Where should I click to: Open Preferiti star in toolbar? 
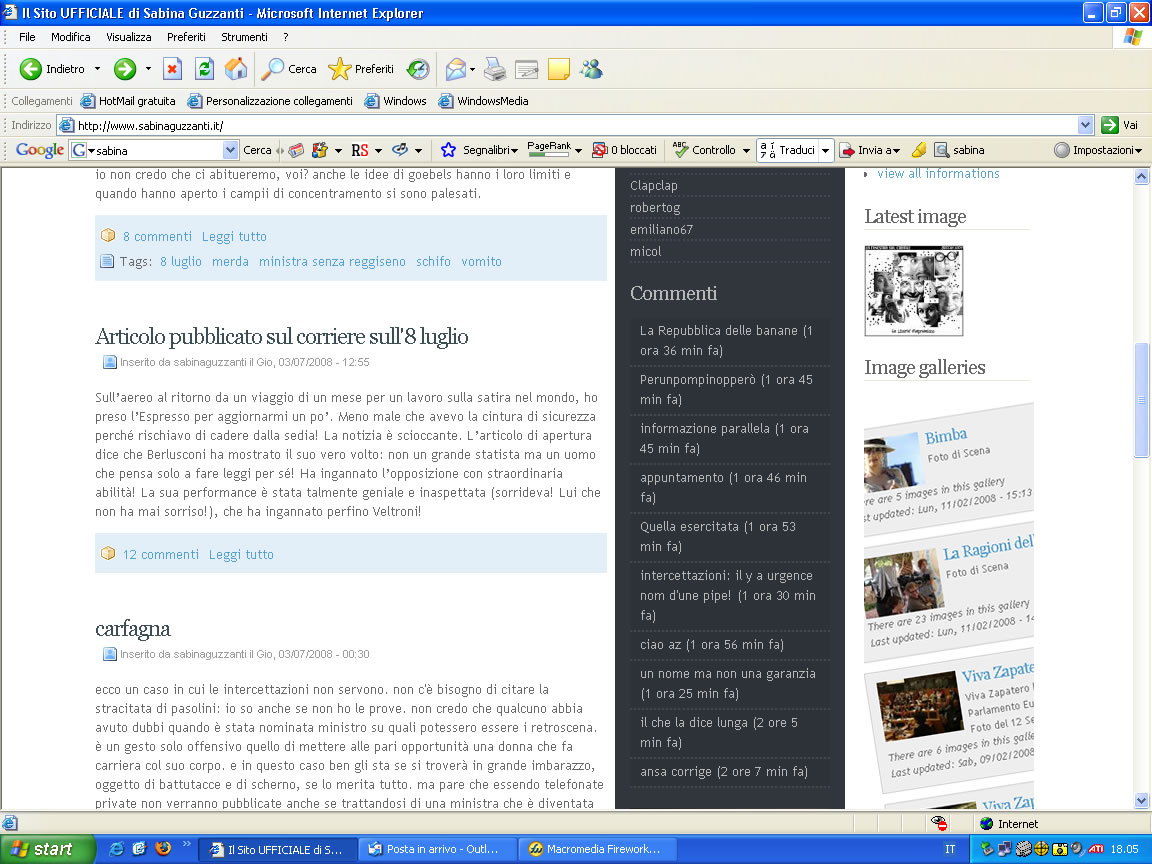click(x=361, y=69)
